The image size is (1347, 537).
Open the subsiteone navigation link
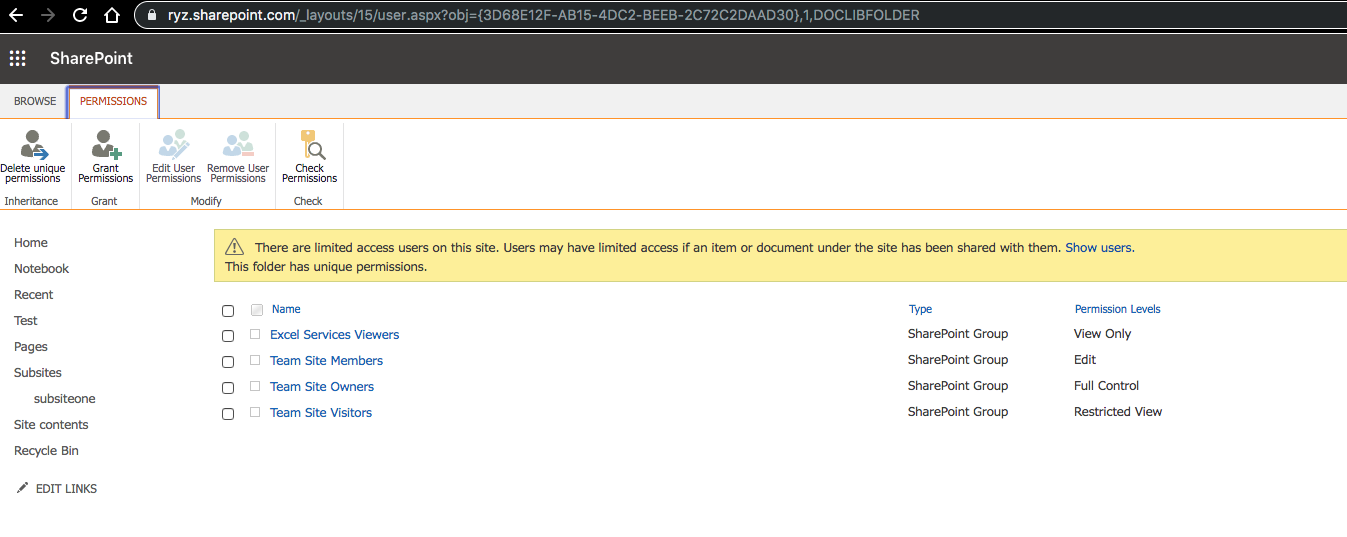click(x=65, y=399)
